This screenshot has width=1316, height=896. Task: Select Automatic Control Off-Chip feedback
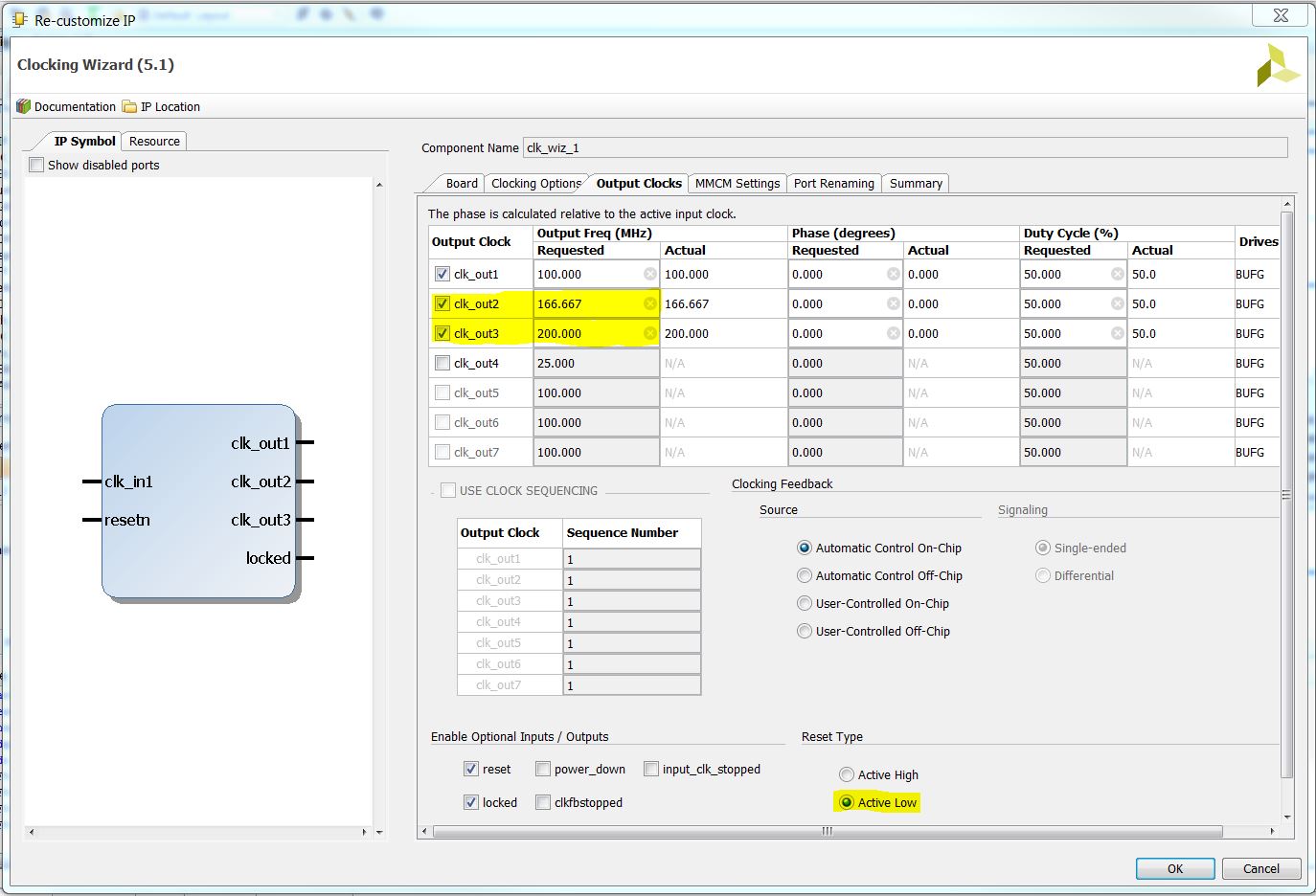tap(805, 575)
